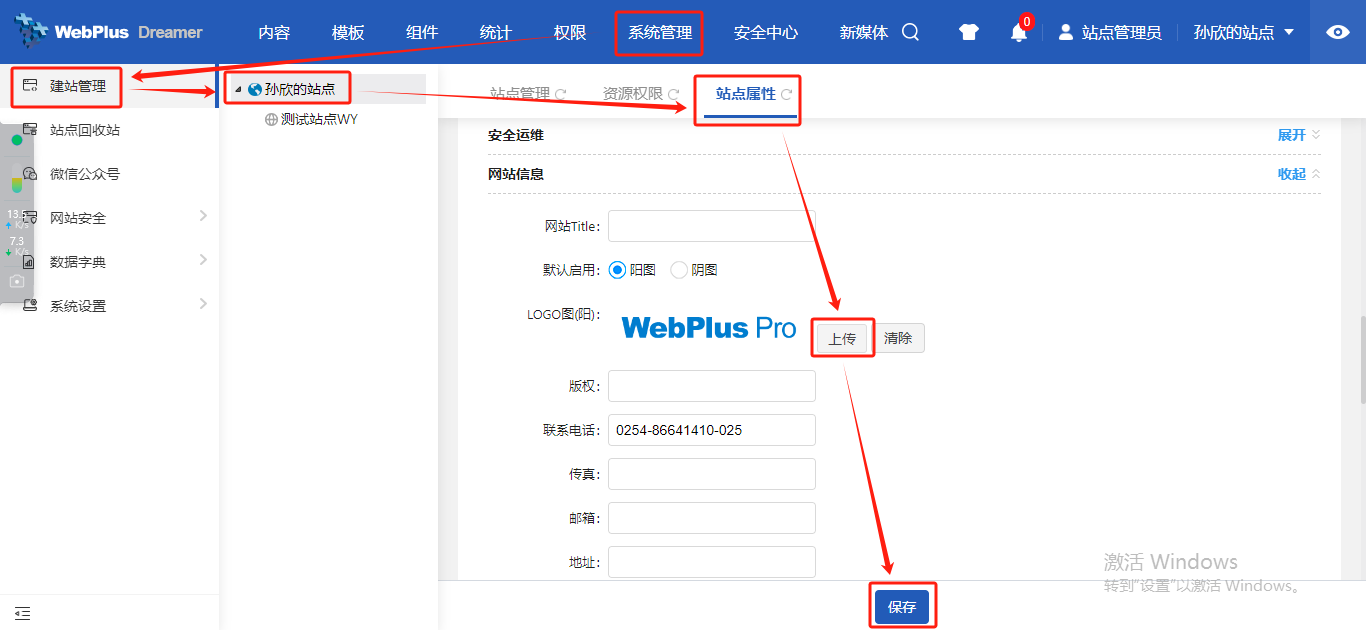Screen dimensions: 1366x630
Task: Select 孙欣的站点 in the site tree
Action: tap(300, 89)
